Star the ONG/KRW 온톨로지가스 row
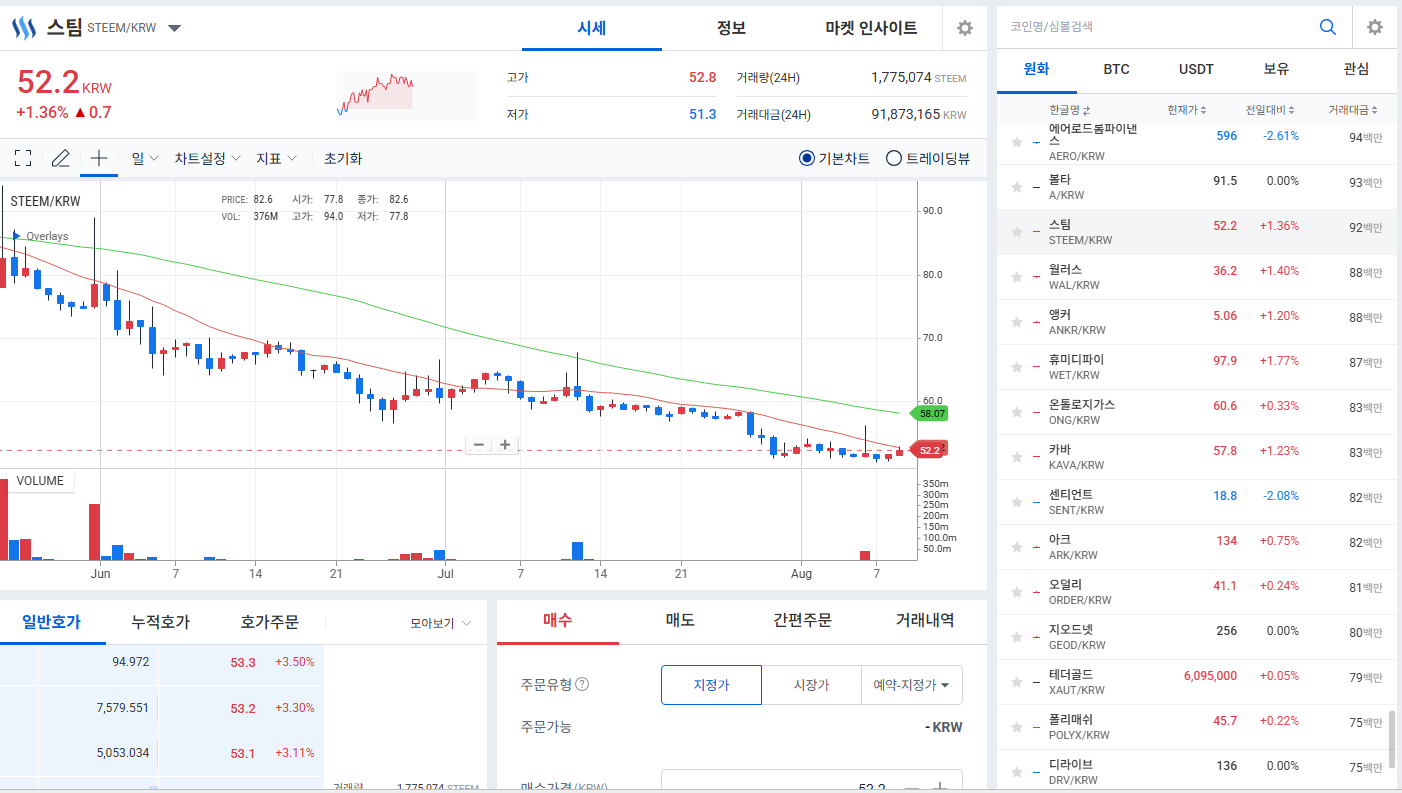This screenshot has width=1402, height=793. coord(1017,412)
